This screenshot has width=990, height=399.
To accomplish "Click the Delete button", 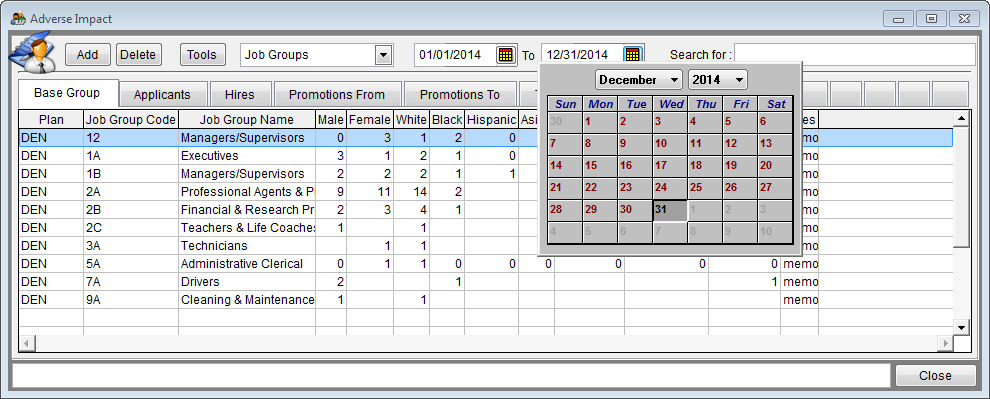I will tap(138, 55).
